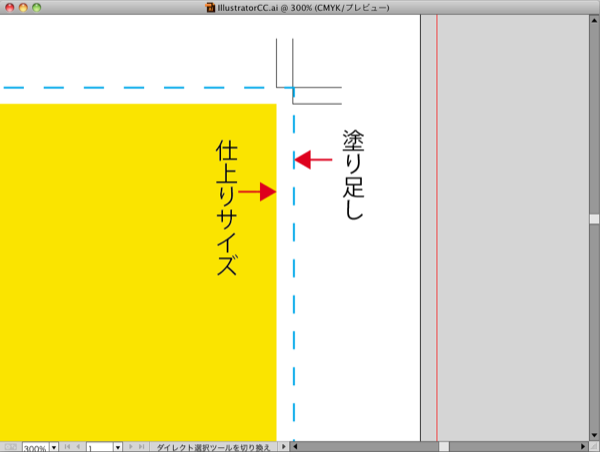Click the green window zoom button
The height and width of the screenshot is (452, 600).
point(38,7)
